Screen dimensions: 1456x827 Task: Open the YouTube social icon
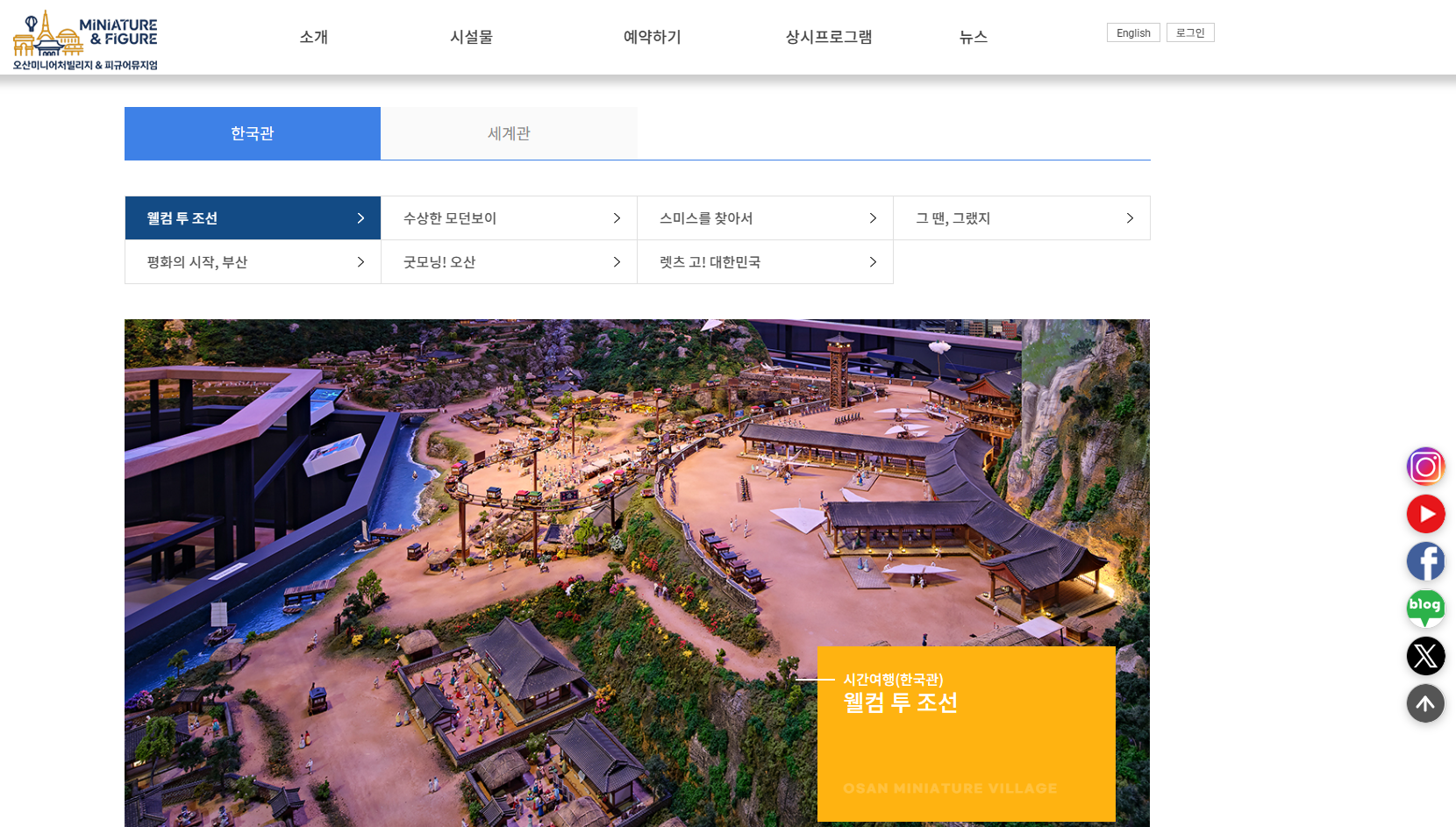point(1425,514)
